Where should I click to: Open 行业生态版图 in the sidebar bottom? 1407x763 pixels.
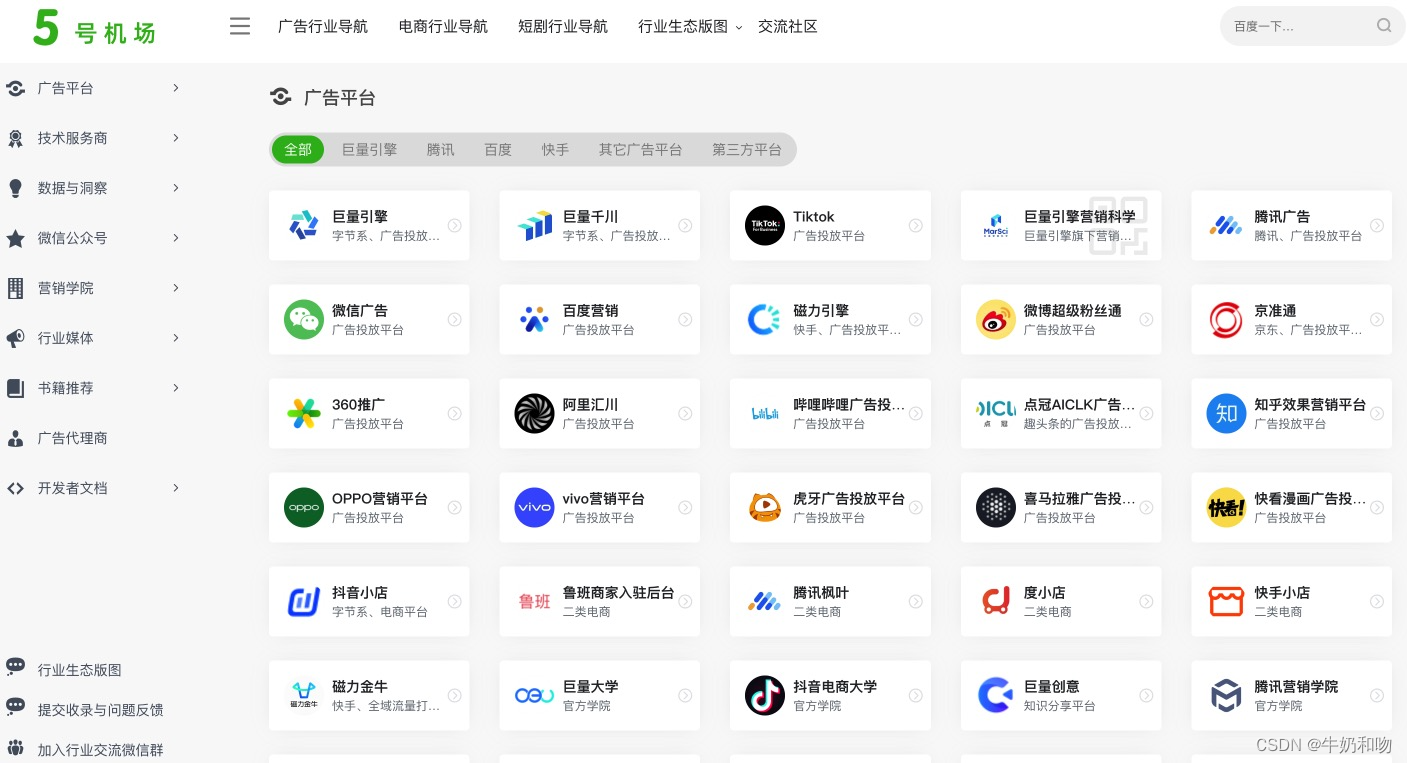click(80, 670)
